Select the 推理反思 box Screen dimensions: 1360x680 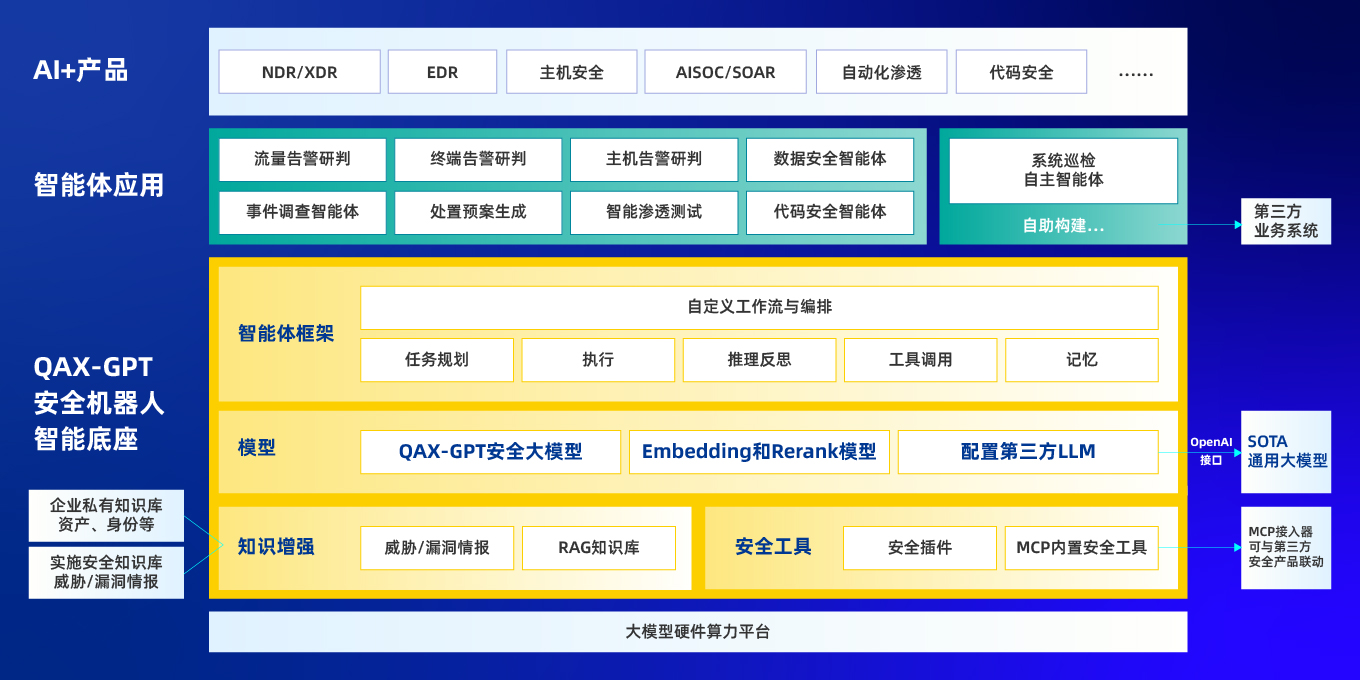759,360
